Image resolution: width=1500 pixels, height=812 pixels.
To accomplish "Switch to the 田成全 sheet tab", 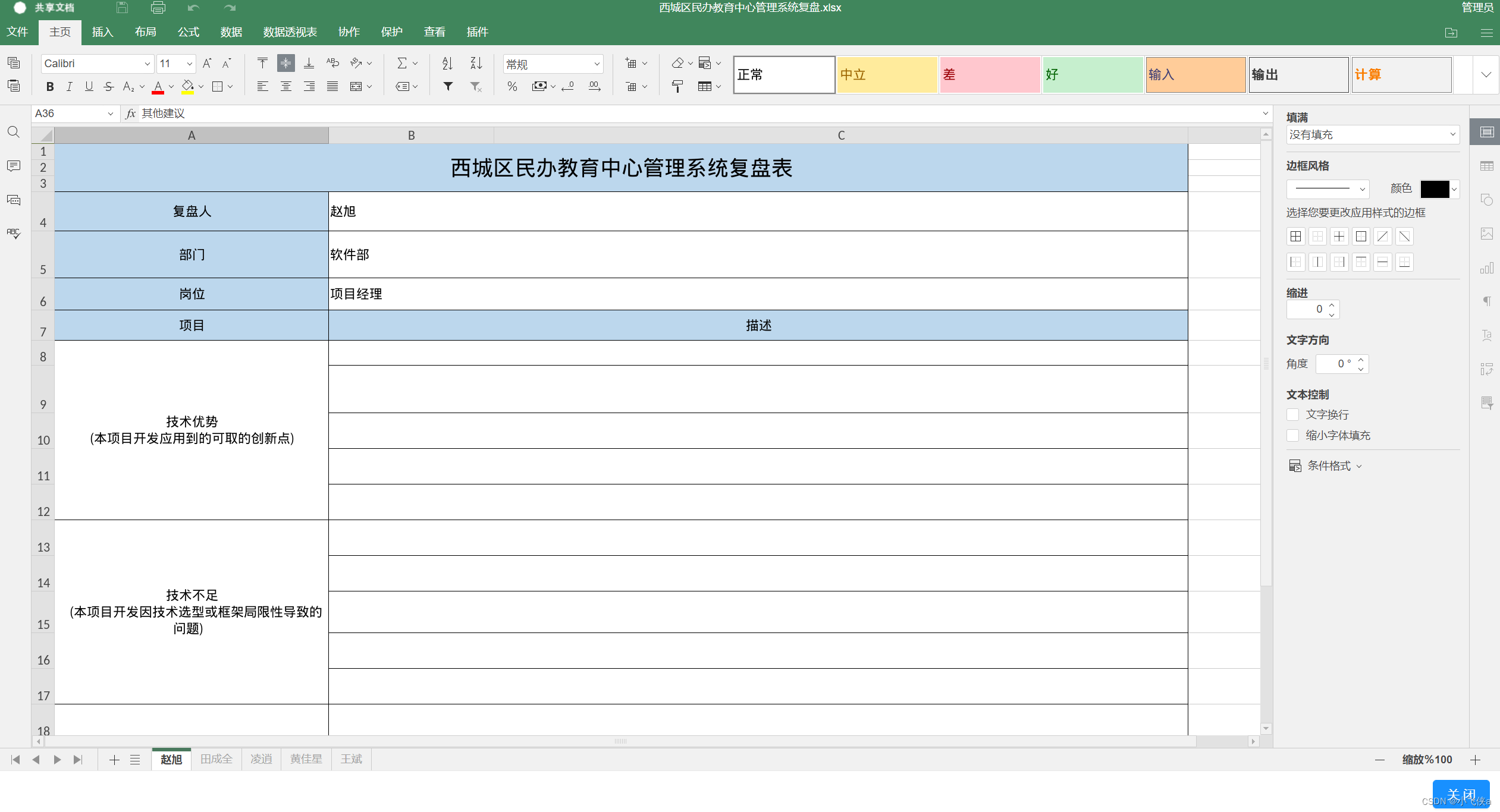I will 216,759.
